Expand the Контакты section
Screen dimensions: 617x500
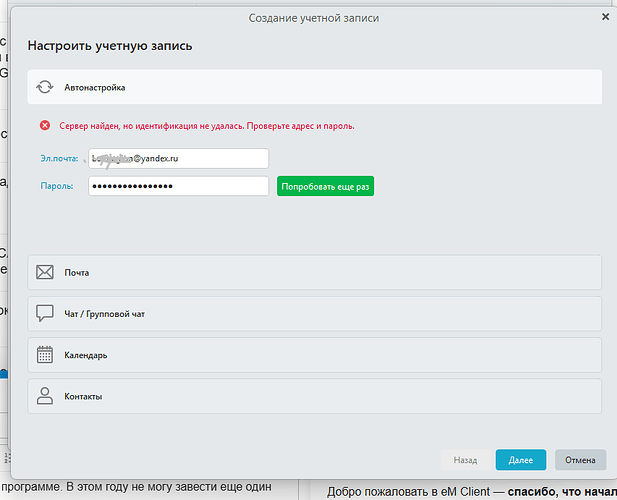pyautogui.click(x=314, y=396)
